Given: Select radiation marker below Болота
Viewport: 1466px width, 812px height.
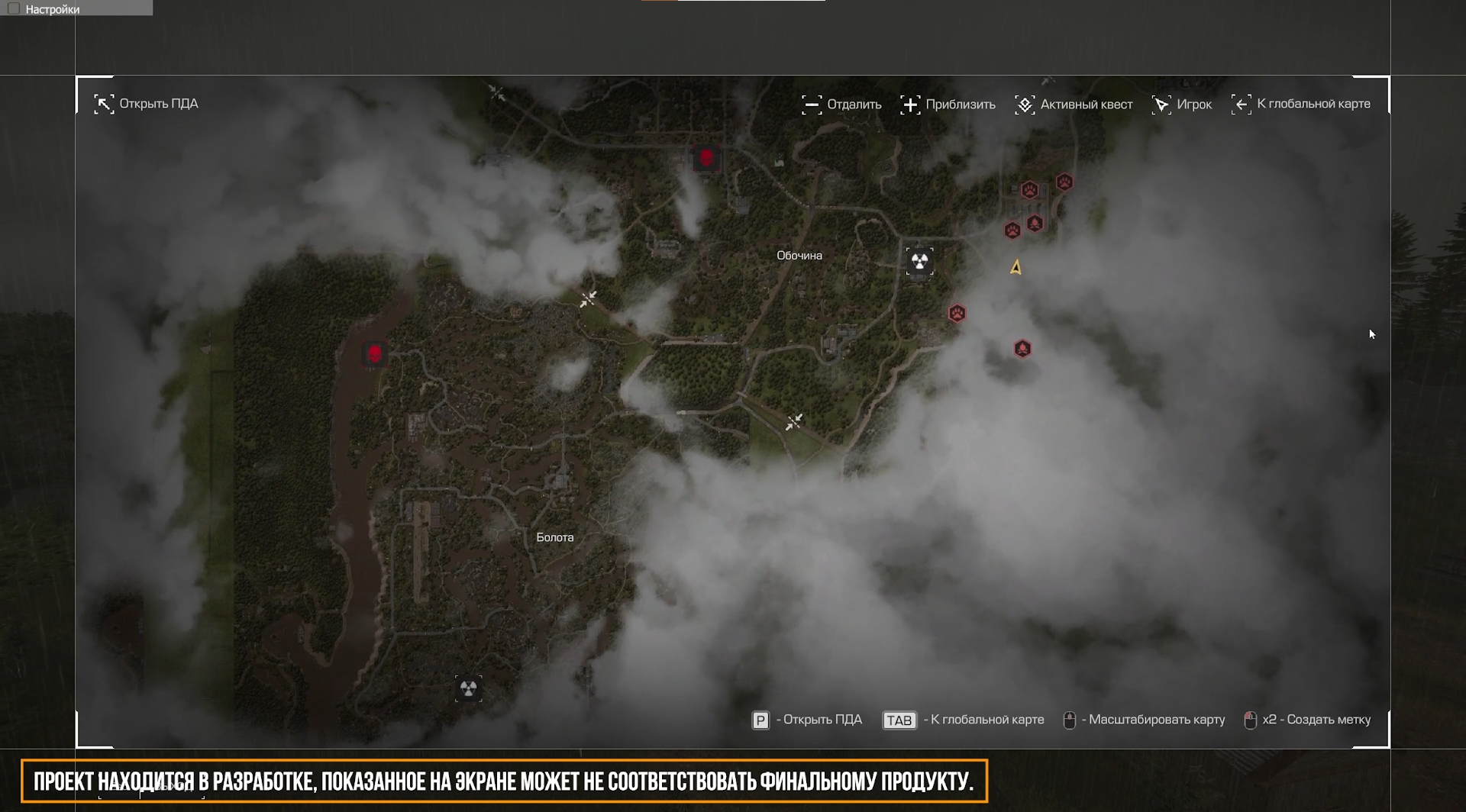Looking at the screenshot, I should point(468,689).
